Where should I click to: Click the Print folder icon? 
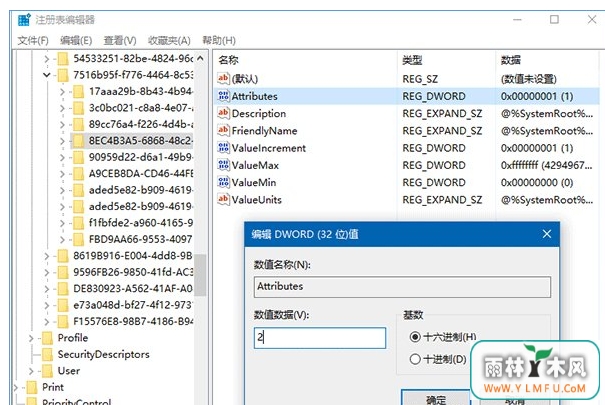point(32,387)
